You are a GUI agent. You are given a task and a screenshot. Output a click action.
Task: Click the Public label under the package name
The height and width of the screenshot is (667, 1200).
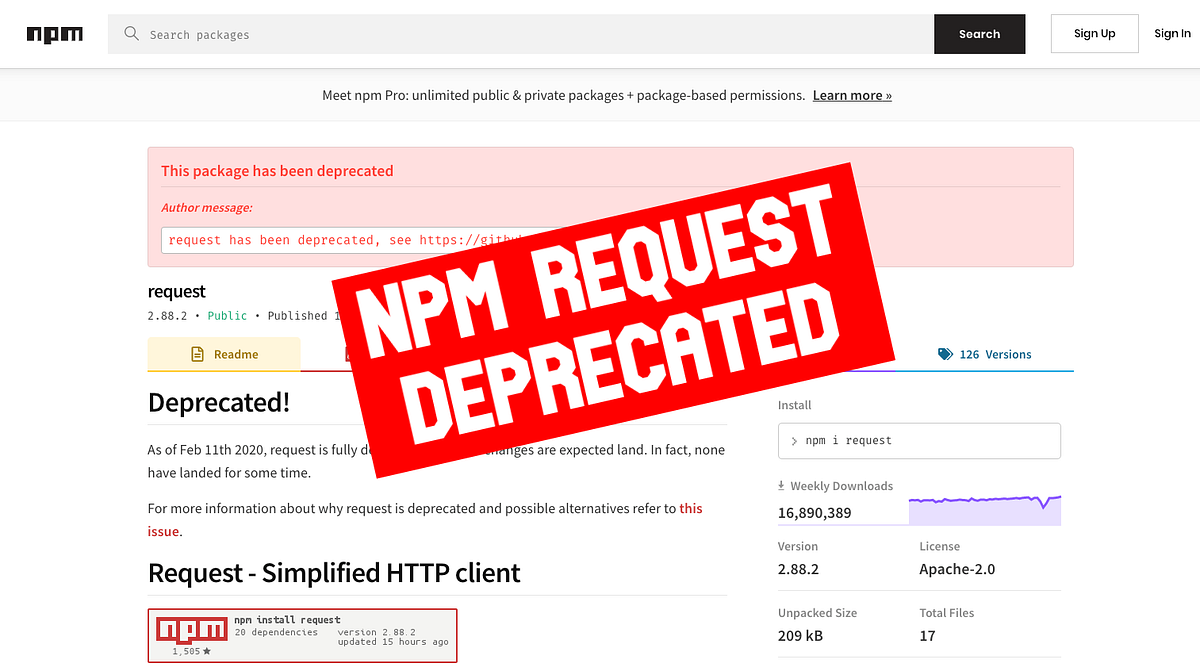click(x=226, y=315)
